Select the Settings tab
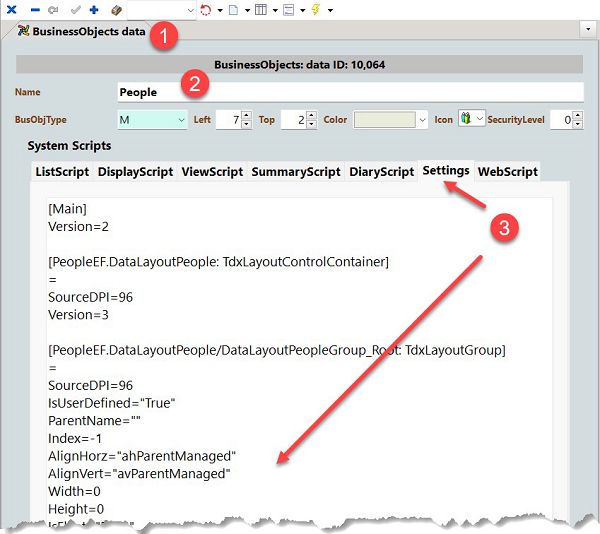Screen dimensions: 600x534 tap(446, 170)
